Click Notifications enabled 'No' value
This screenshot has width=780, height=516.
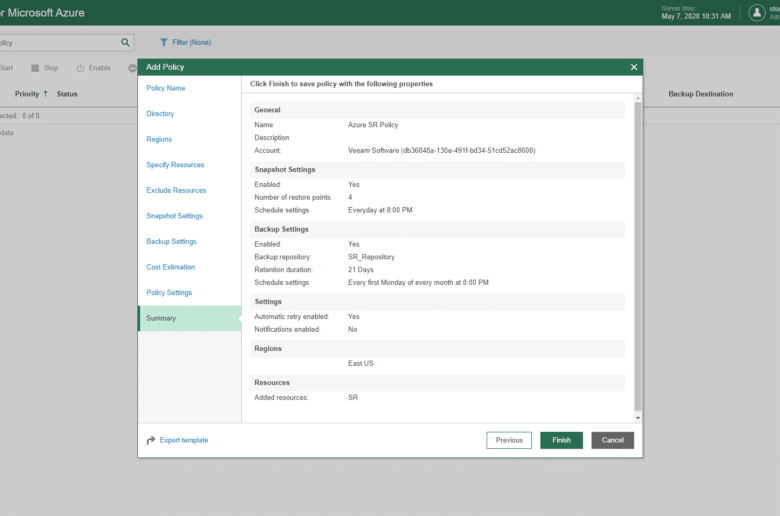pos(353,329)
